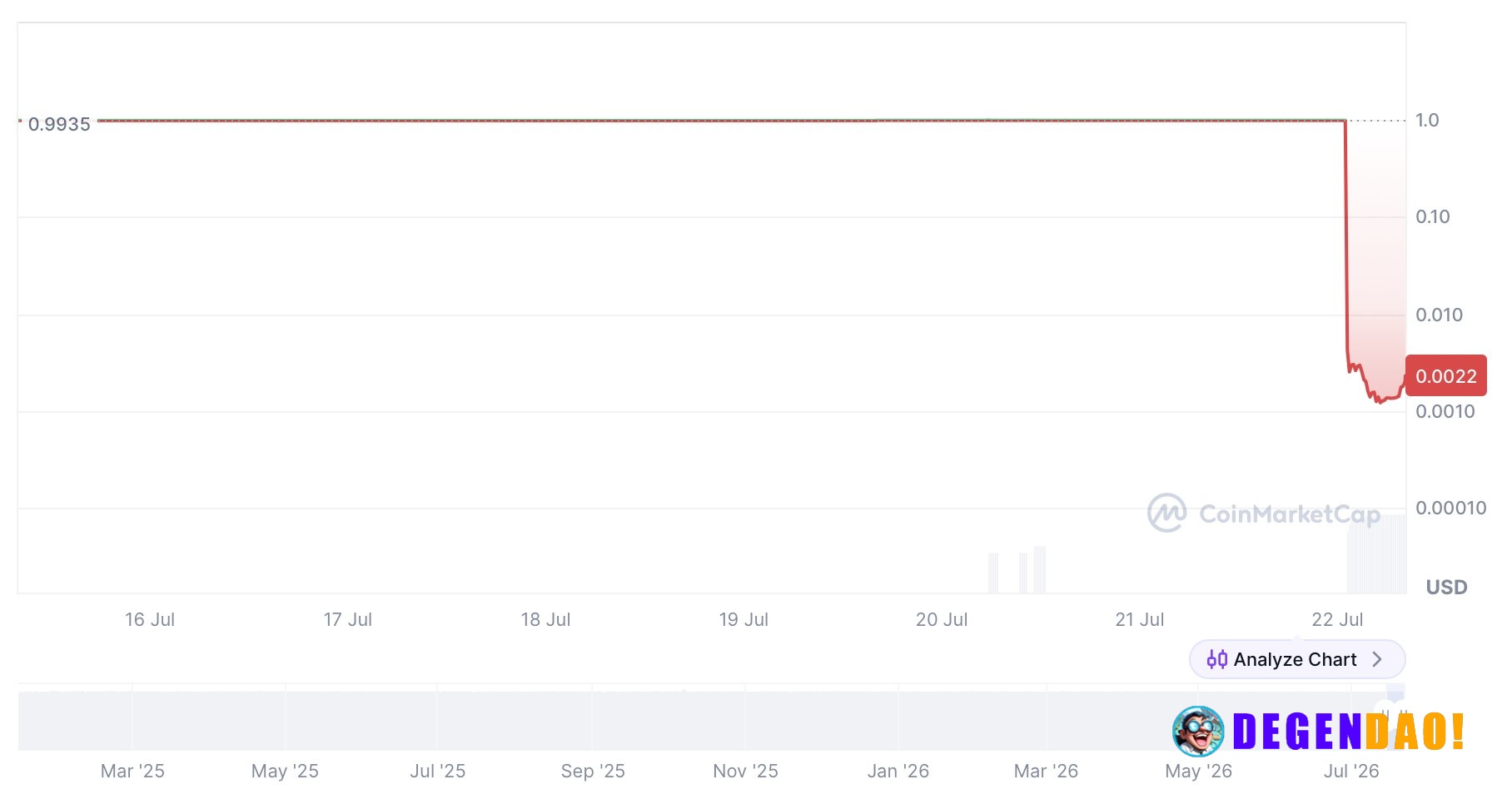Image resolution: width=1512 pixels, height=804 pixels.
Task: Click Mar '26 on the range timeline
Action: coord(1046,771)
